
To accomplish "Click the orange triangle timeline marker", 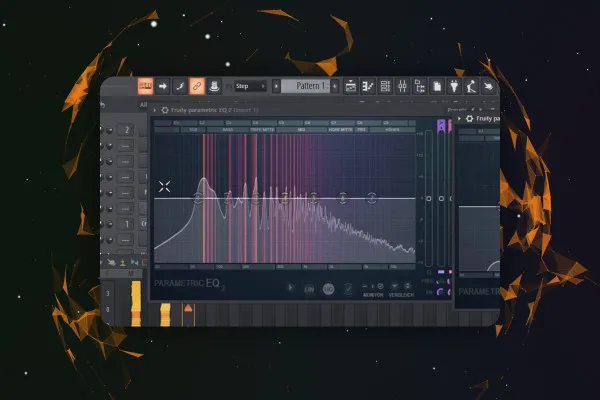I will click(188, 308).
